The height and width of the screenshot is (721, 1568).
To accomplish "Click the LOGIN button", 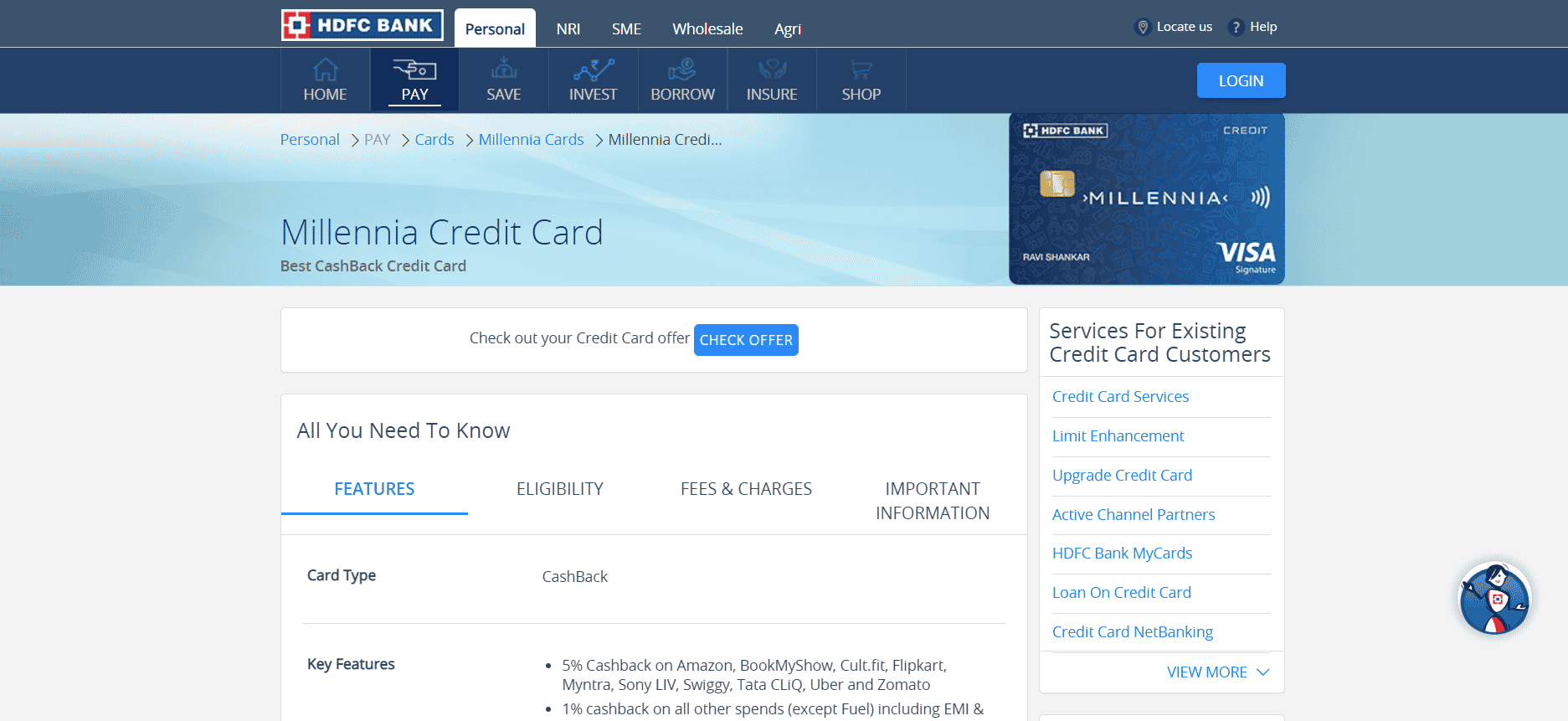I will tap(1241, 80).
